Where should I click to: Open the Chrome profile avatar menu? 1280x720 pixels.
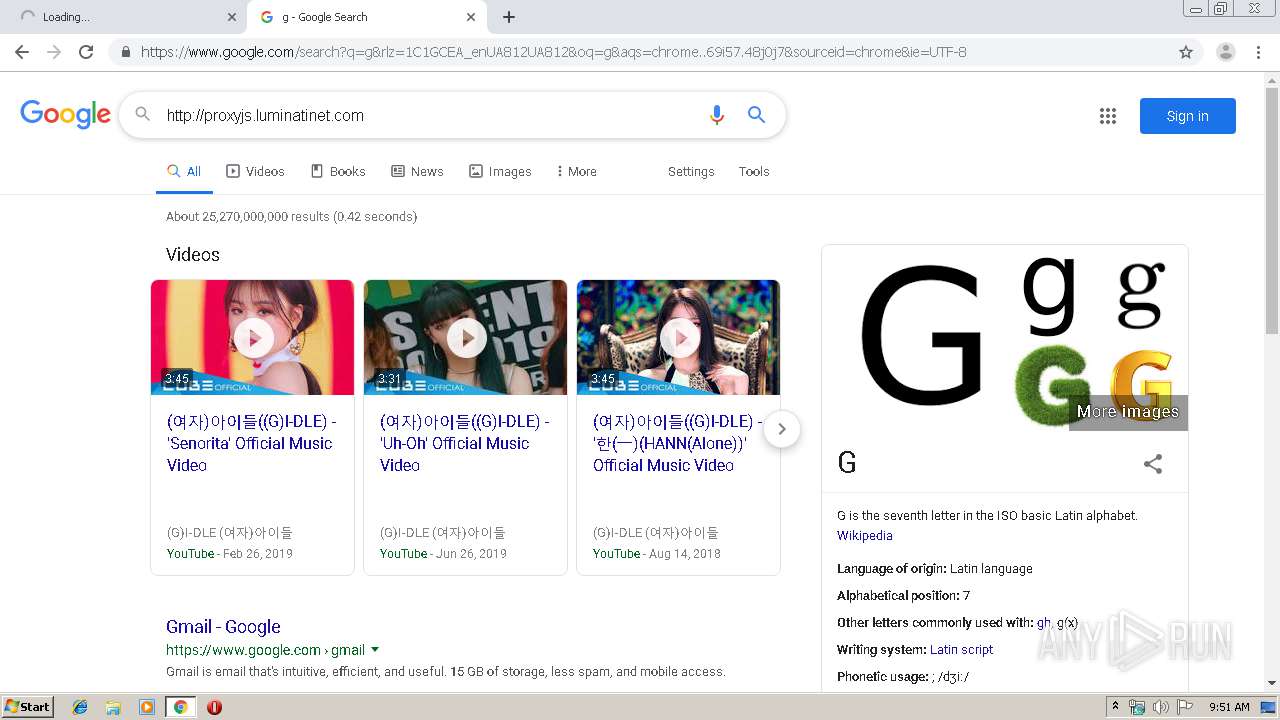tap(1226, 52)
